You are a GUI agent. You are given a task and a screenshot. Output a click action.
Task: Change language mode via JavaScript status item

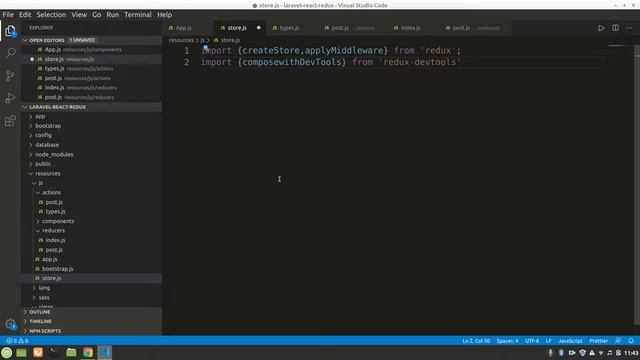570,340
